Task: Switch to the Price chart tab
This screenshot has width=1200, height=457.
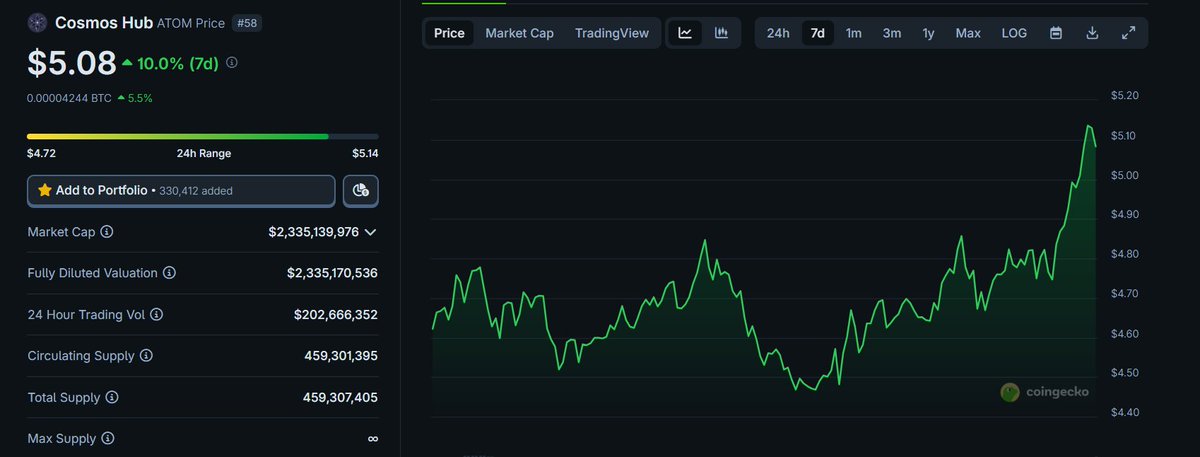Action: tap(449, 33)
